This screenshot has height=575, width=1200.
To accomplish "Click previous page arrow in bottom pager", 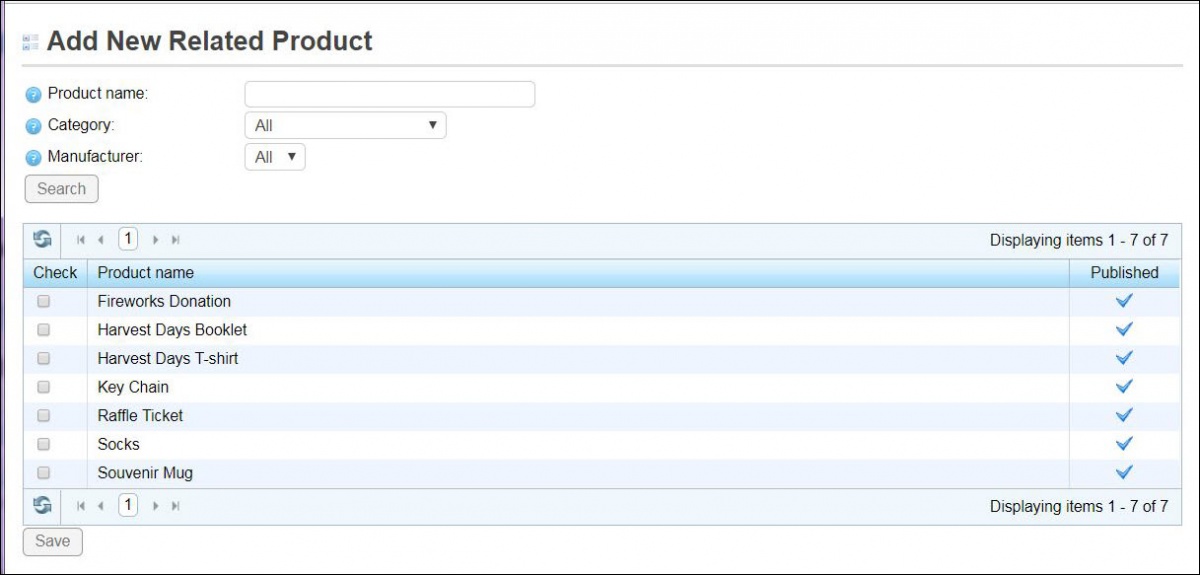I will point(100,506).
